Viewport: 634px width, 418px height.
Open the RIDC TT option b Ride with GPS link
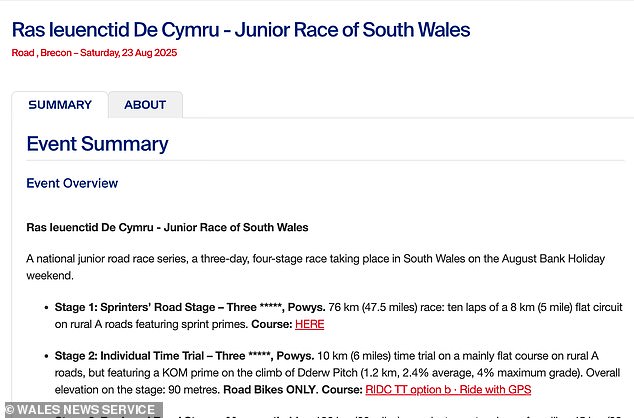coord(448,389)
